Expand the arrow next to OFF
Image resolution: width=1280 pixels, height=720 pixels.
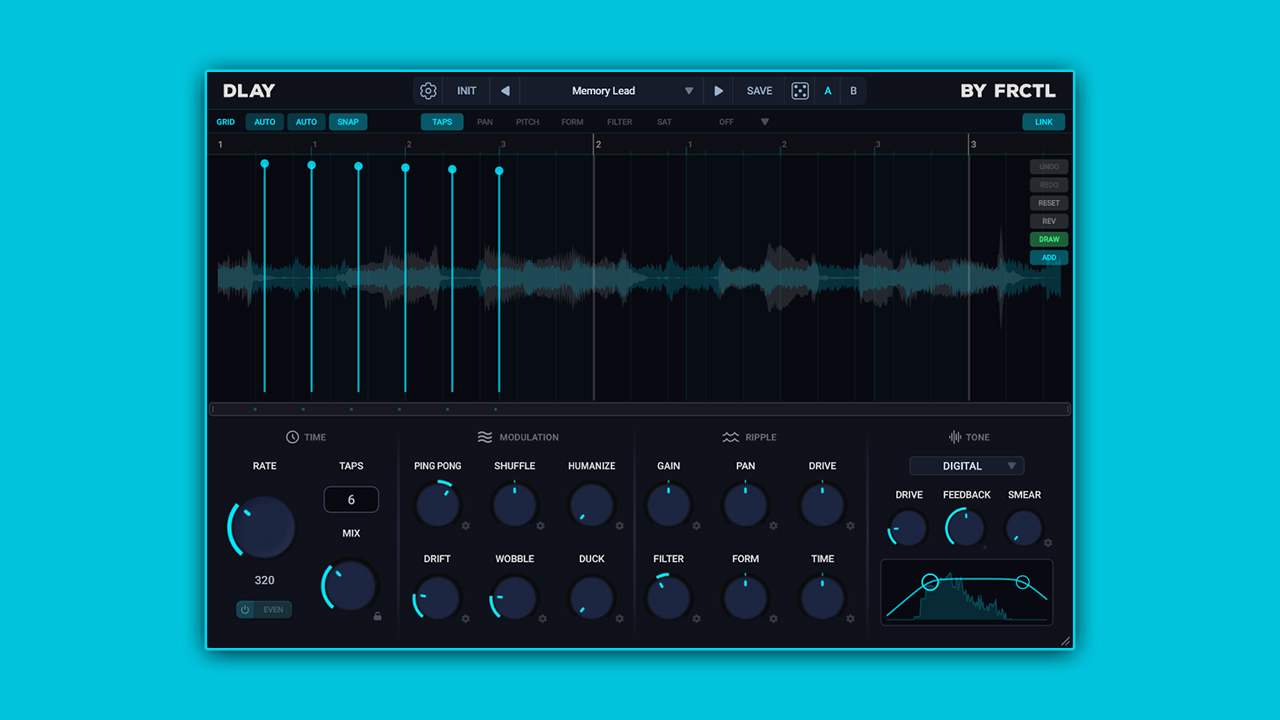click(x=765, y=122)
